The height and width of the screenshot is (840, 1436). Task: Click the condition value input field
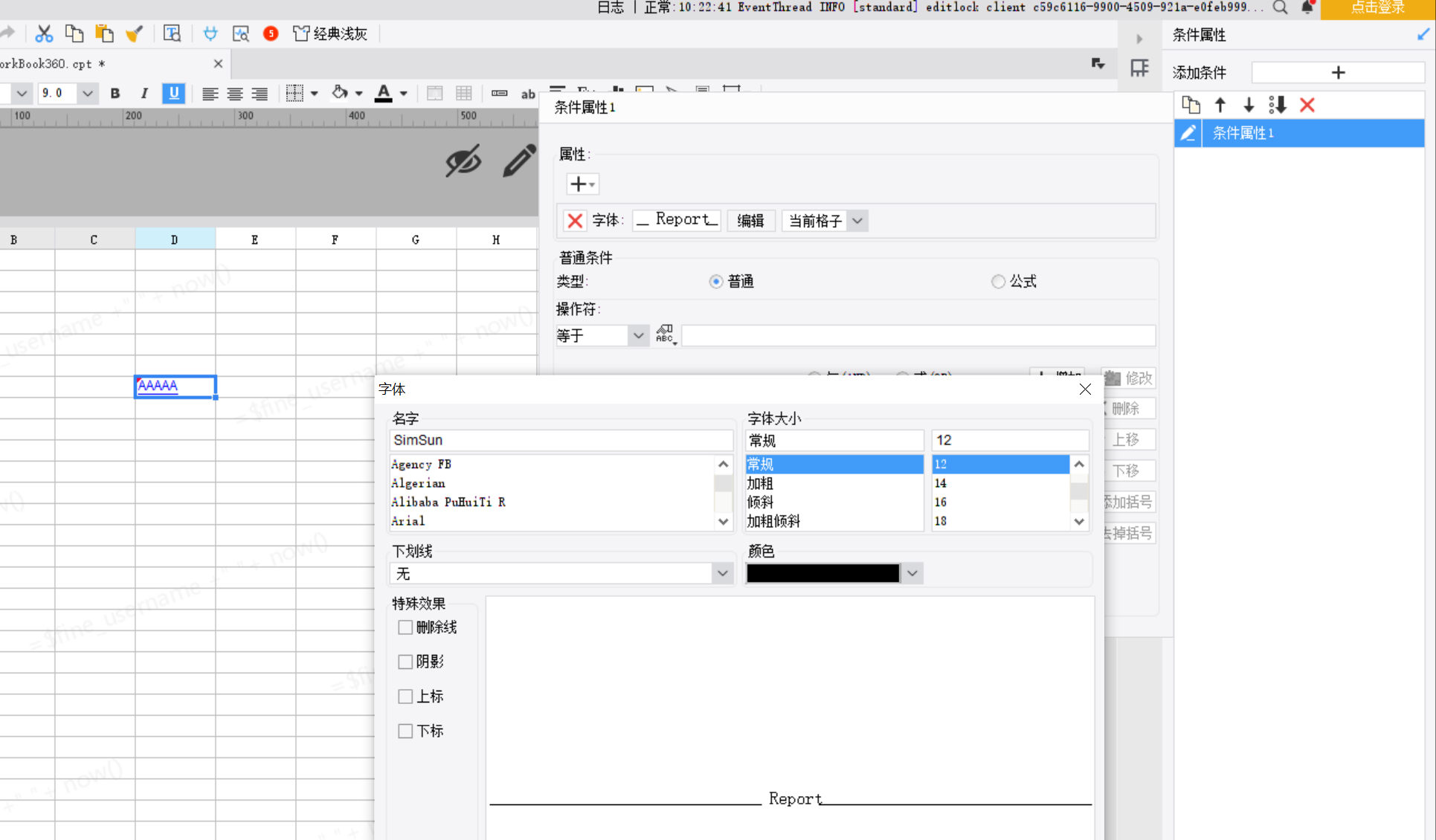tap(918, 335)
